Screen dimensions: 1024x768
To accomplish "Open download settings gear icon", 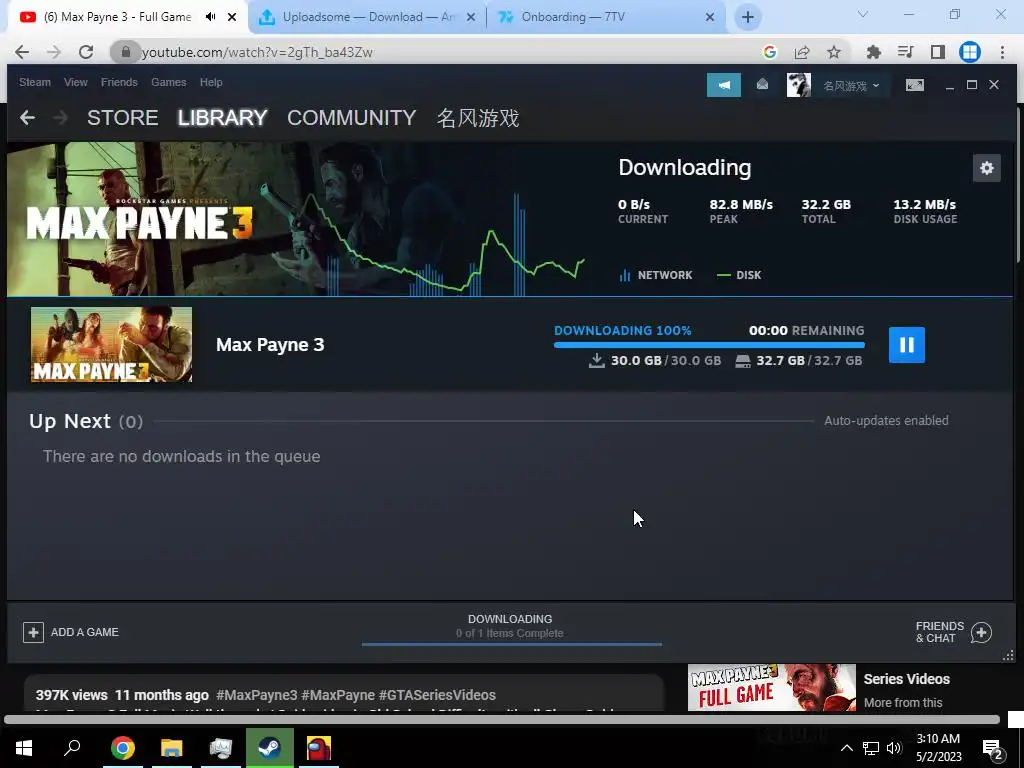I will pyautogui.click(x=986, y=168).
